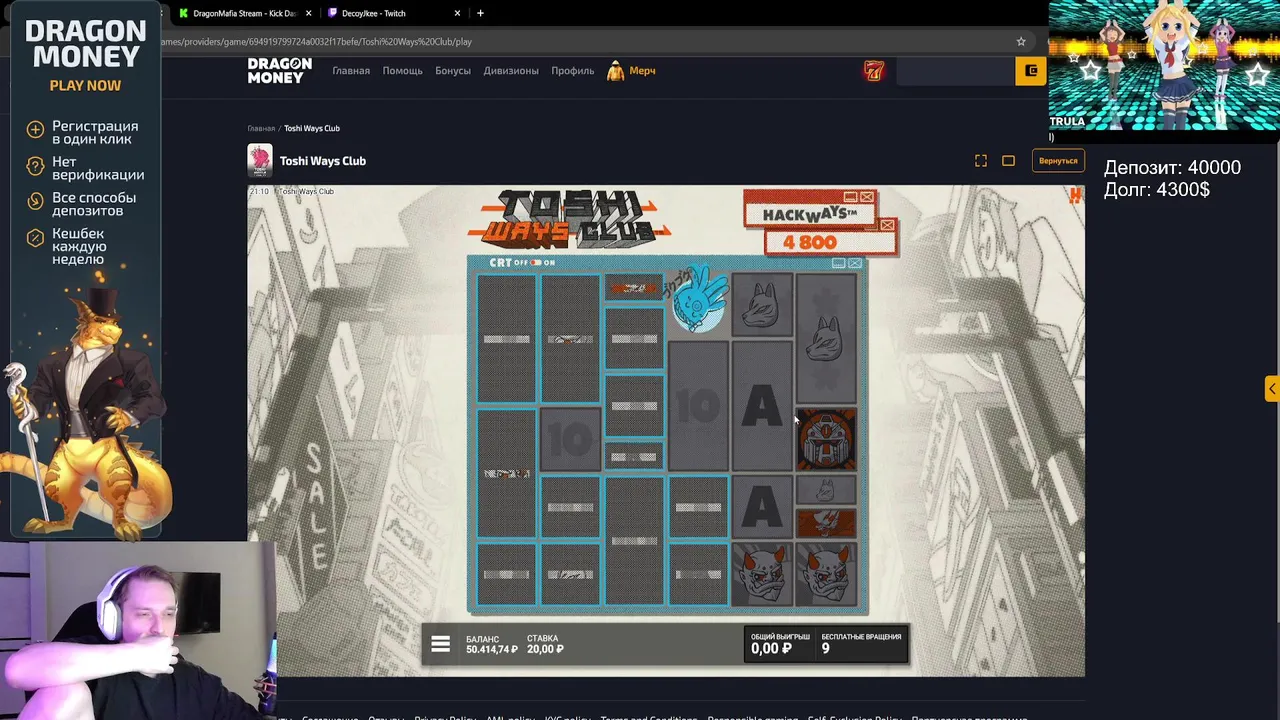Click the streamer webcam thumbnail
This screenshot has width=1280, height=720.
pos(137,630)
